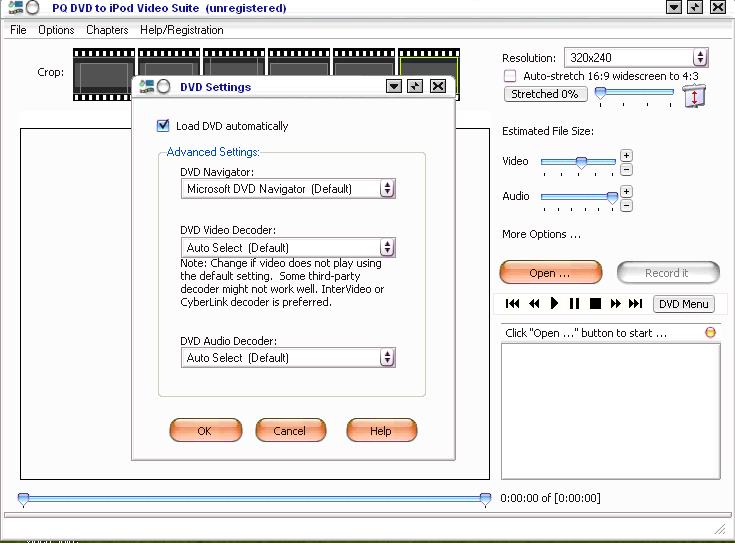Maximize the DVD Settings dialog
This screenshot has height=543, width=735.
click(415, 86)
